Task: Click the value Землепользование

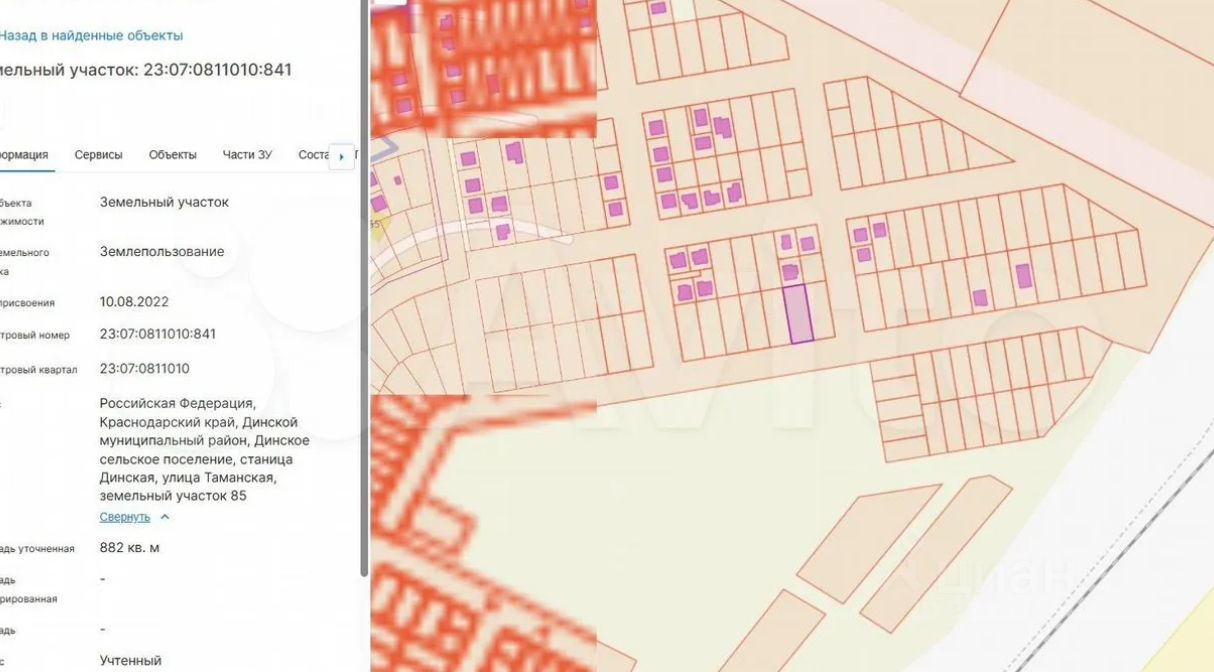Action: [162, 252]
